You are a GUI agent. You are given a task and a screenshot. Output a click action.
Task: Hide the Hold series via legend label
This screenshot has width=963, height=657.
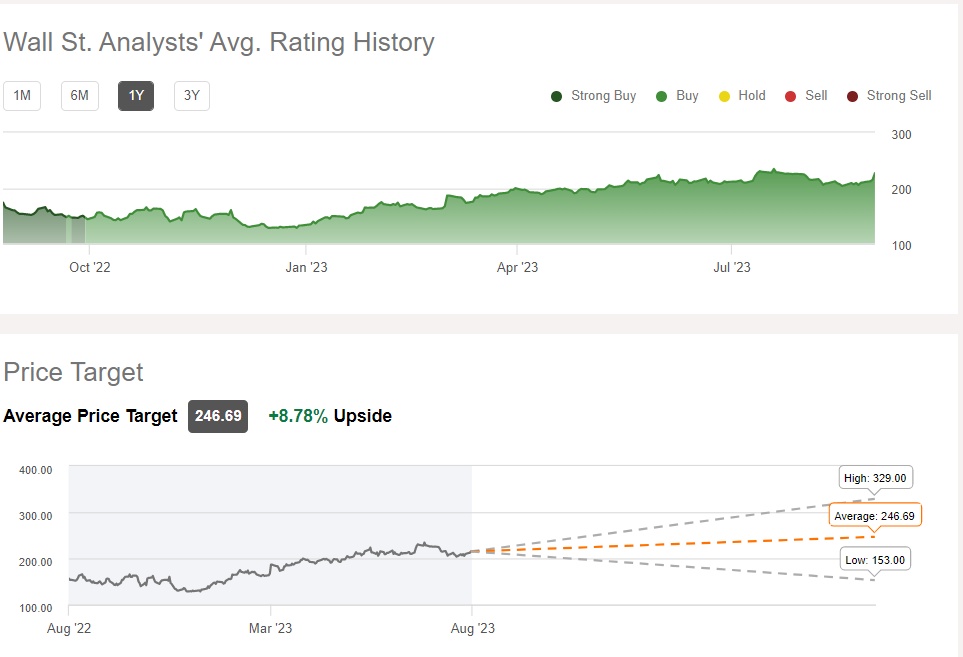pyautogui.click(x=752, y=96)
